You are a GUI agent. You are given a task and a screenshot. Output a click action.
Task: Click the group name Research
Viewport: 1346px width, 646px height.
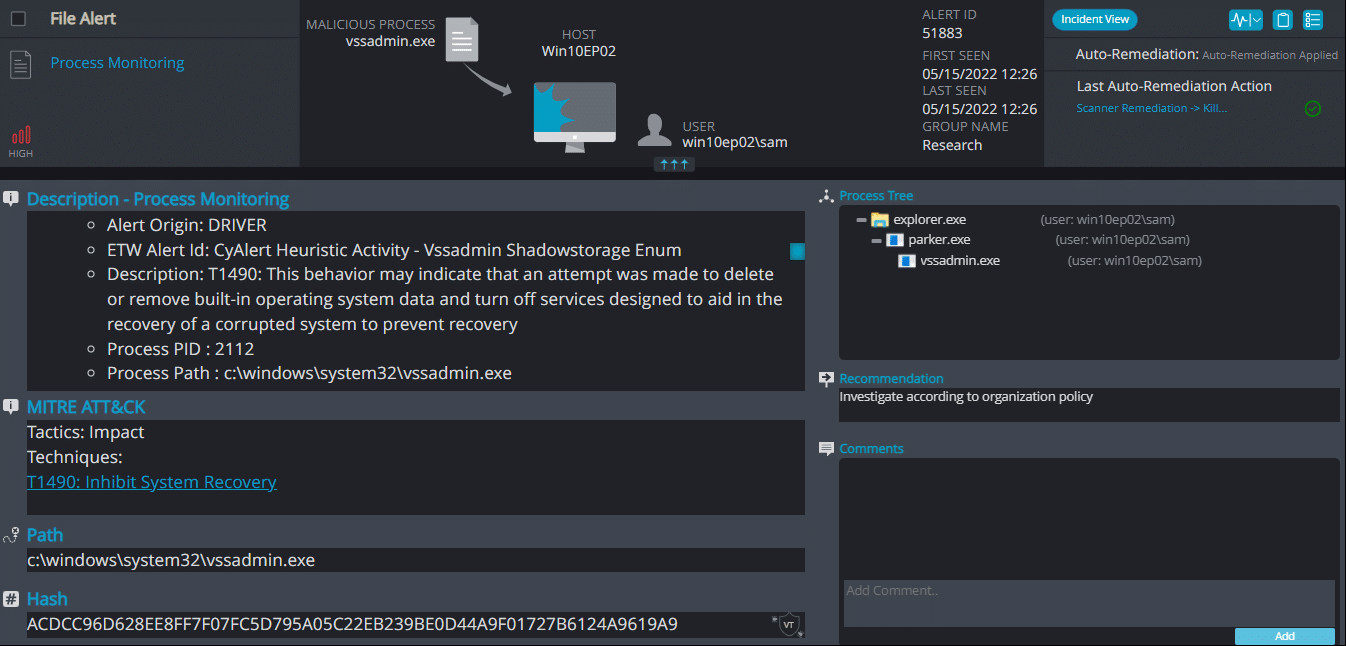click(952, 145)
